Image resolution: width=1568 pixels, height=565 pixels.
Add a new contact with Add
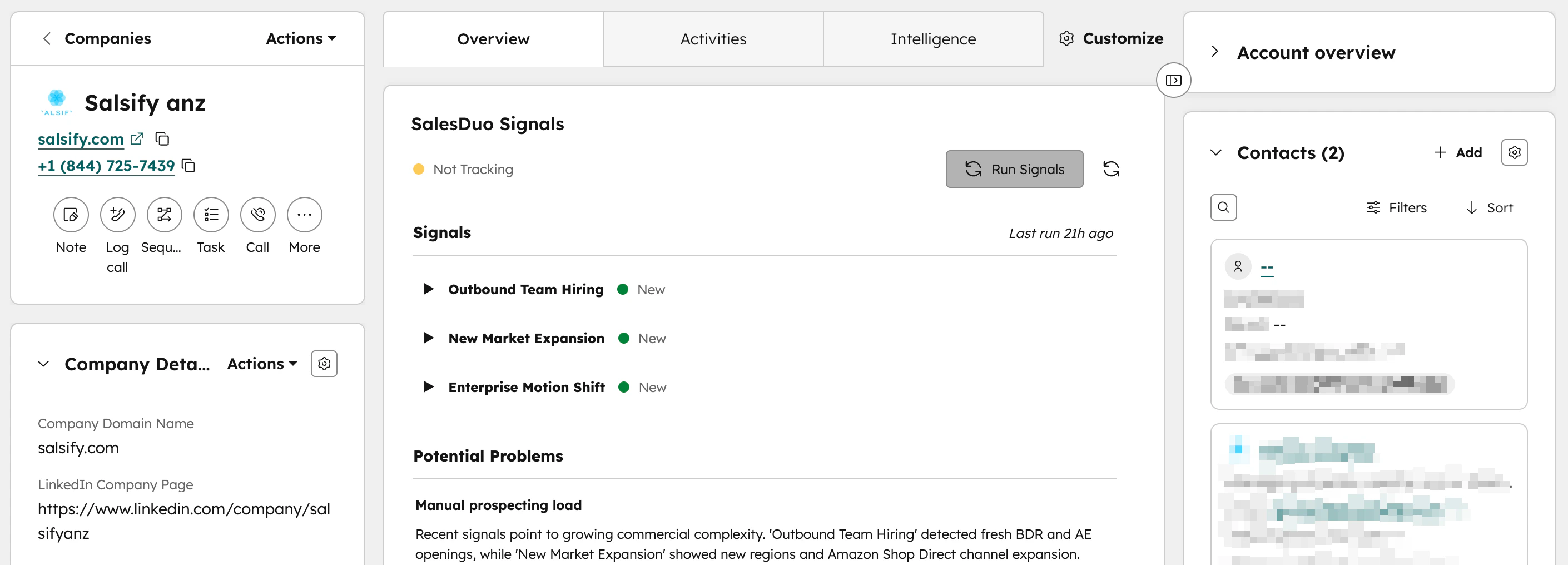1459,152
